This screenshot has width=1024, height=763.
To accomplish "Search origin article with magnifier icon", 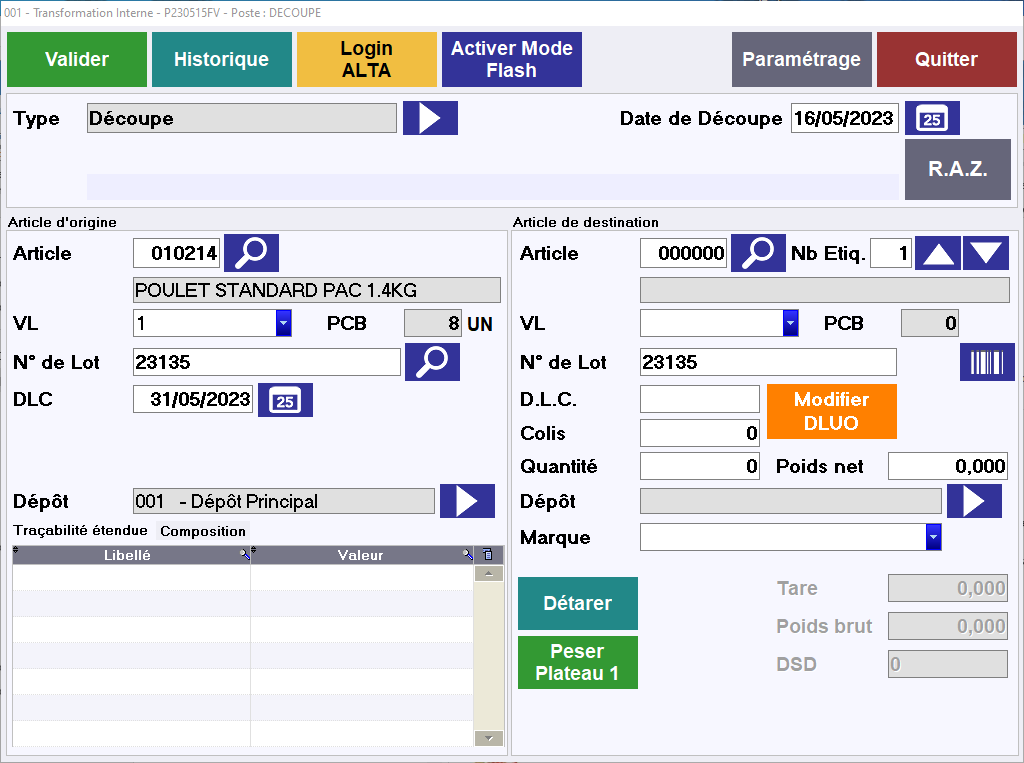I will click(251, 254).
